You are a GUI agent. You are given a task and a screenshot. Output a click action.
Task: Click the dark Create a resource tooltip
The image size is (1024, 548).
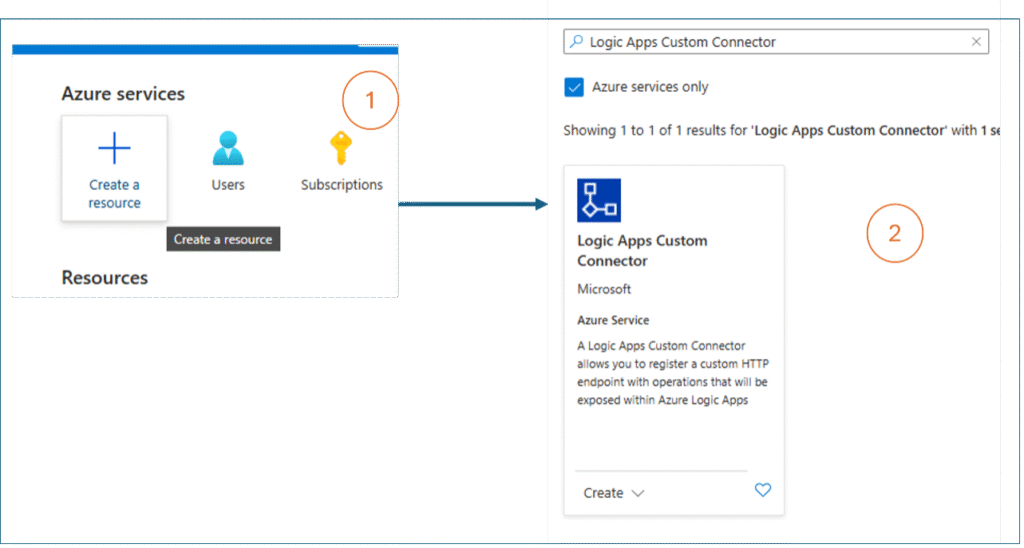(x=223, y=239)
